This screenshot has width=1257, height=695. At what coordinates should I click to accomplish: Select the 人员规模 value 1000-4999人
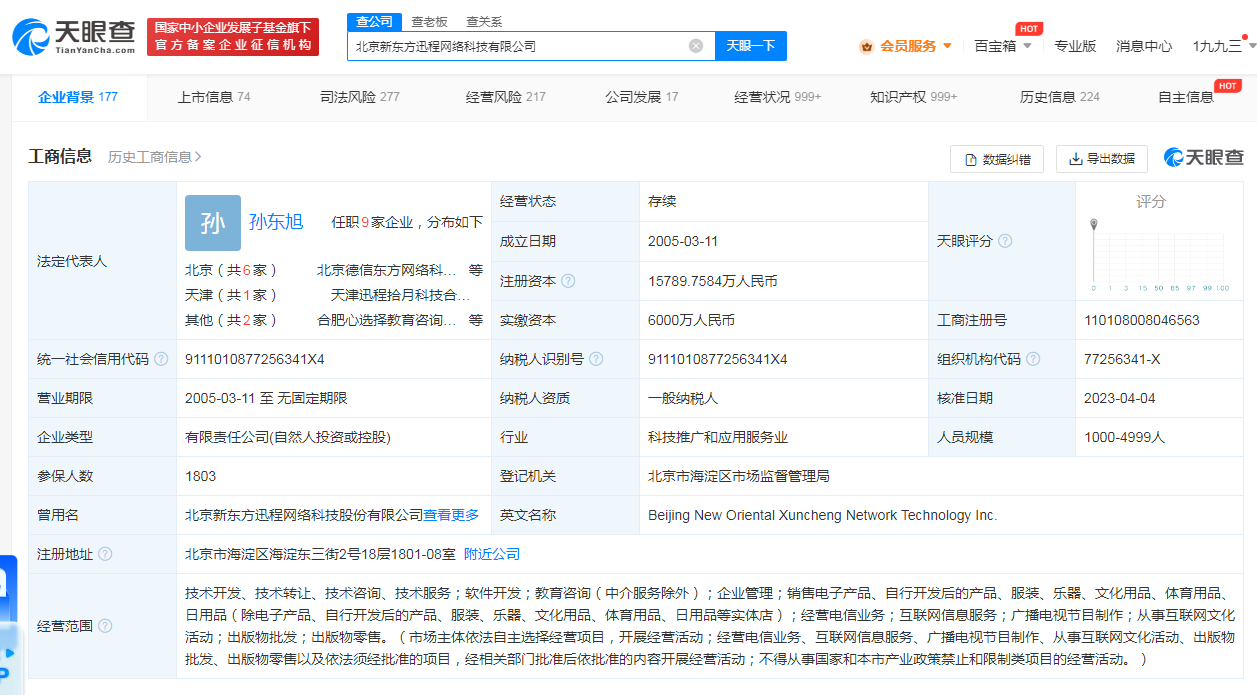pos(1125,437)
